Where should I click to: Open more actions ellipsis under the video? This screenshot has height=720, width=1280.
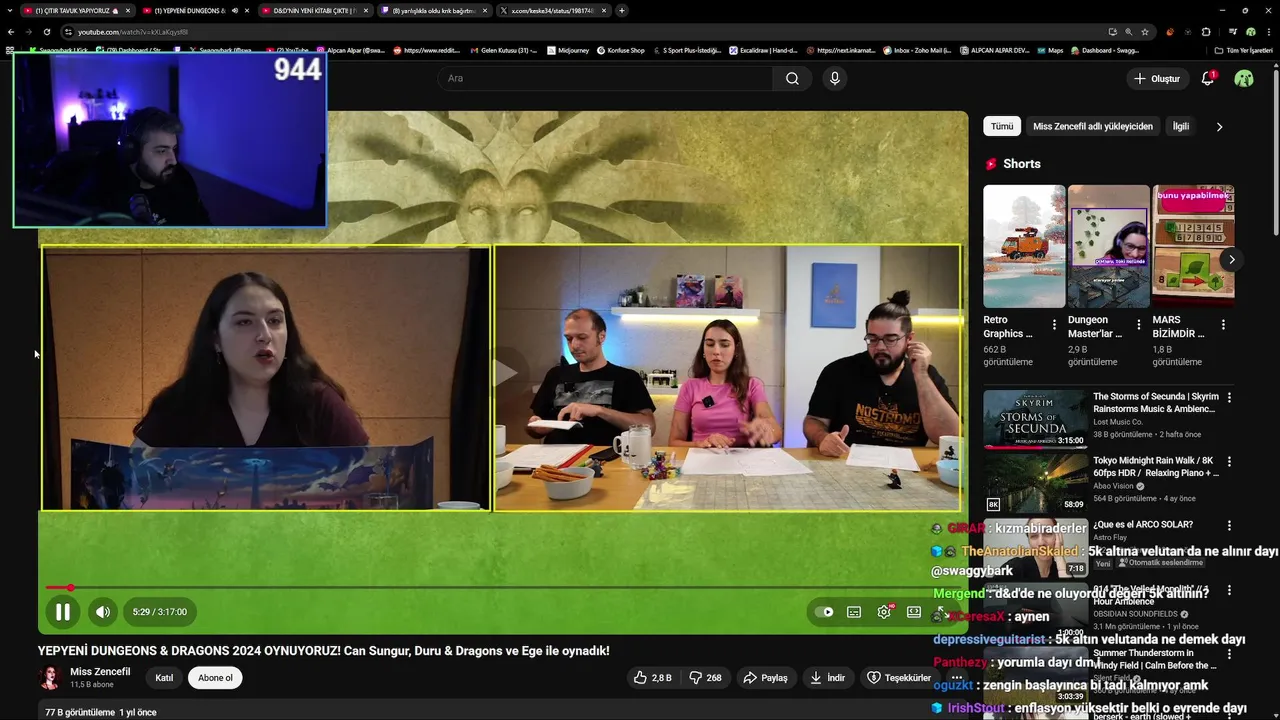pos(956,678)
